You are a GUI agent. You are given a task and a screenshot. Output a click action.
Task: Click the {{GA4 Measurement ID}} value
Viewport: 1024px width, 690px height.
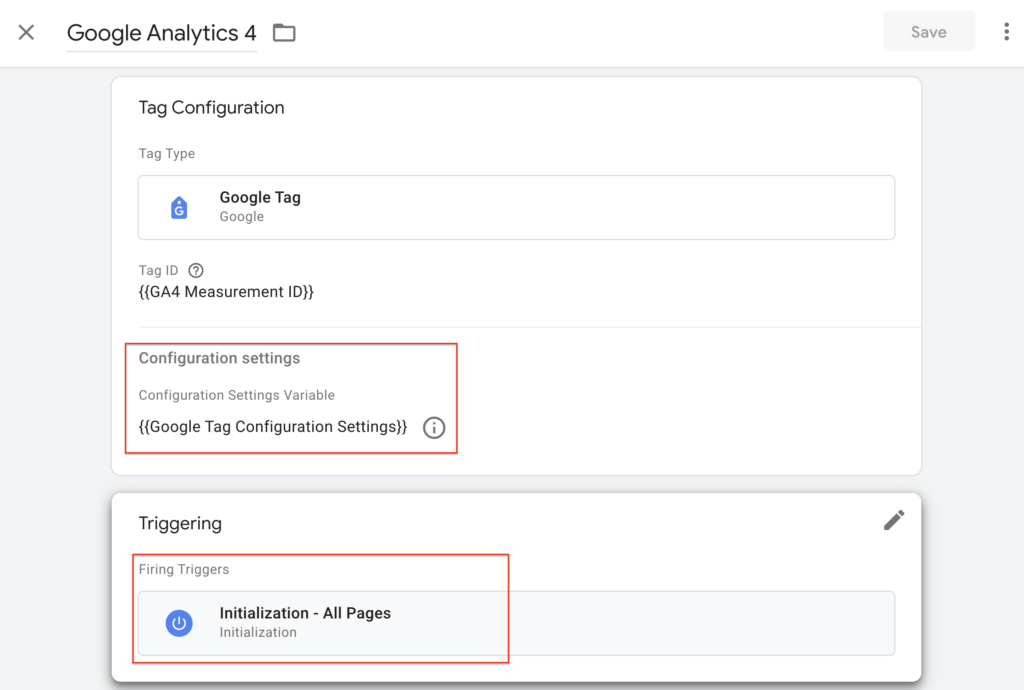(x=226, y=292)
